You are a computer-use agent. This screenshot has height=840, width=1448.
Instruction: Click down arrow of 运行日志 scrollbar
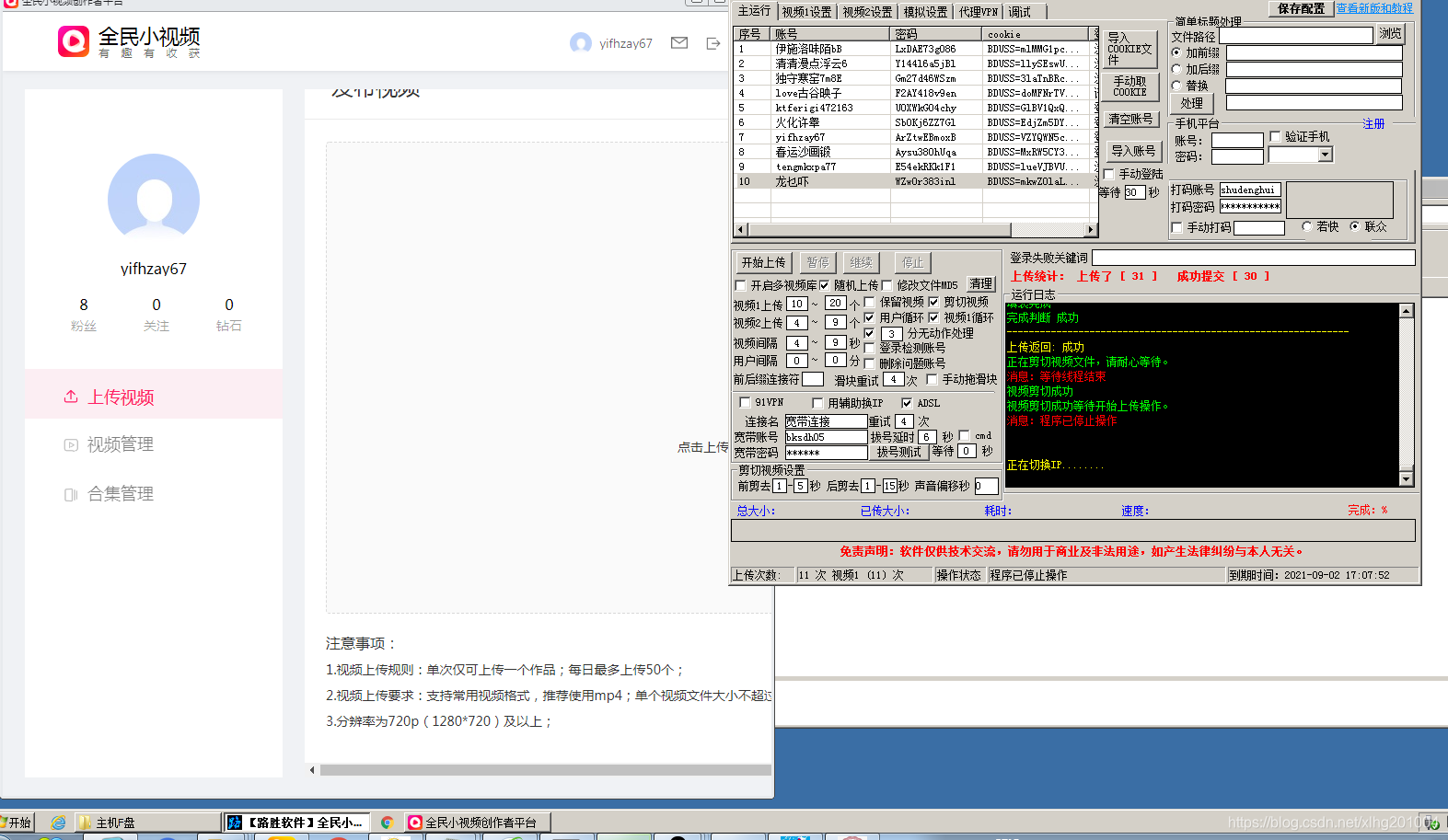(1406, 479)
